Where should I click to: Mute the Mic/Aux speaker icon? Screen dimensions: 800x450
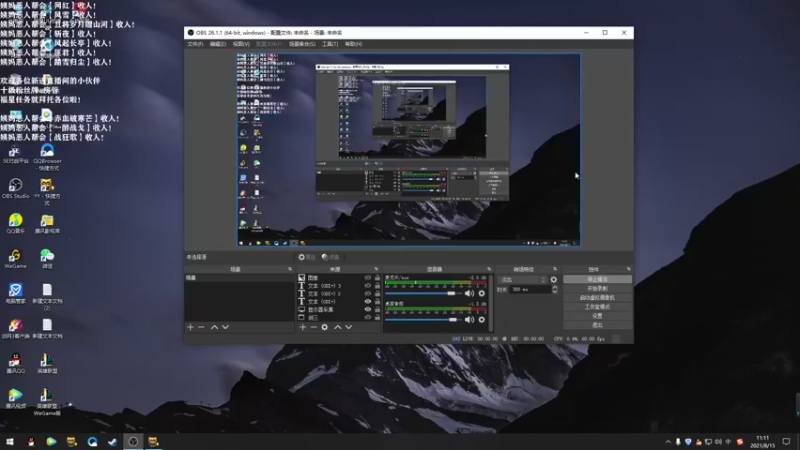pos(469,293)
